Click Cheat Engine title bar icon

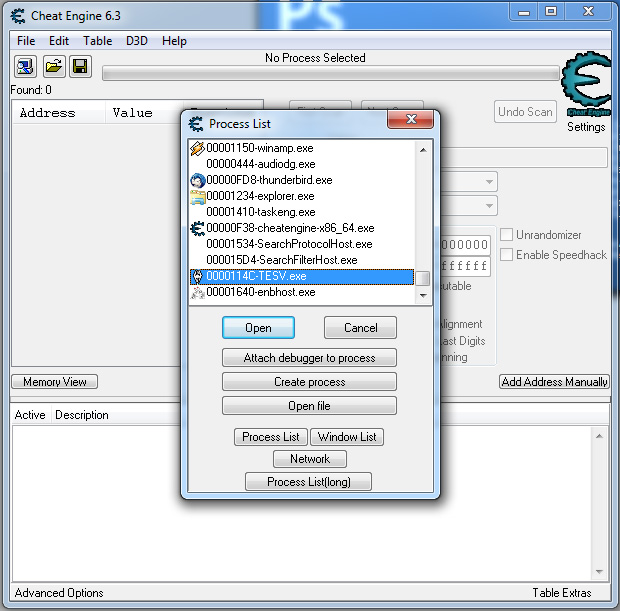click(x=18, y=16)
